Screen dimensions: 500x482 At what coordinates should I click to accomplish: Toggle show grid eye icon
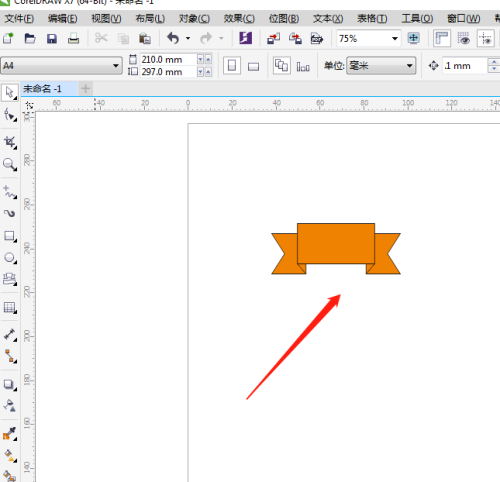pyautogui.click(x=463, y=39)
